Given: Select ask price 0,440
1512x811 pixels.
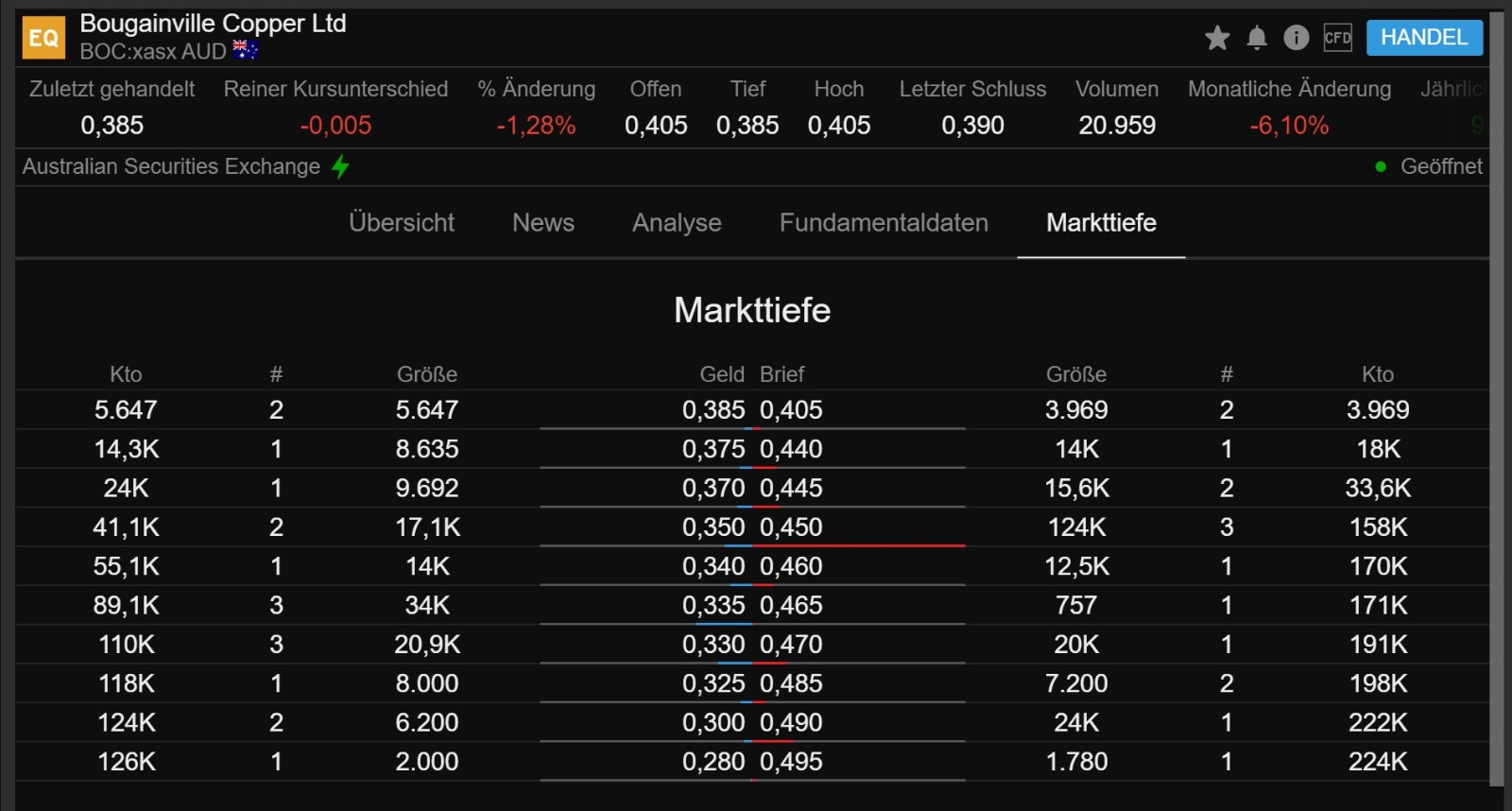Looking at the screenshot, I should point(791,449).
